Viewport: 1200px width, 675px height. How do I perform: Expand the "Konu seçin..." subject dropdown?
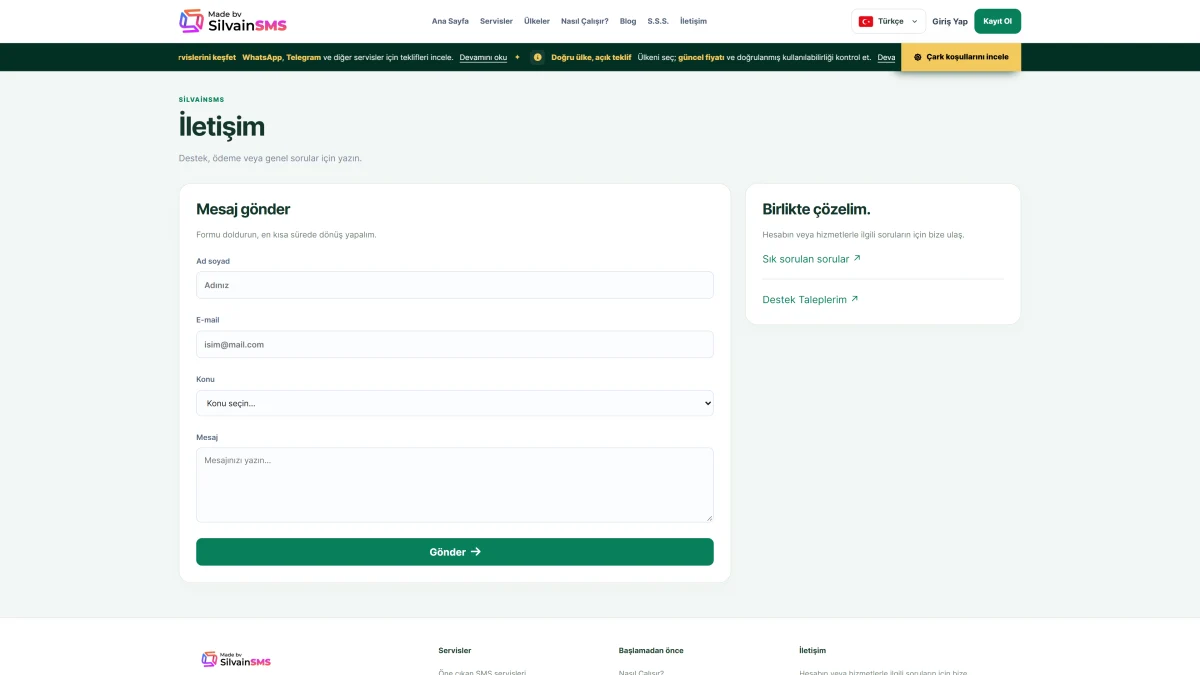(455, 403)
